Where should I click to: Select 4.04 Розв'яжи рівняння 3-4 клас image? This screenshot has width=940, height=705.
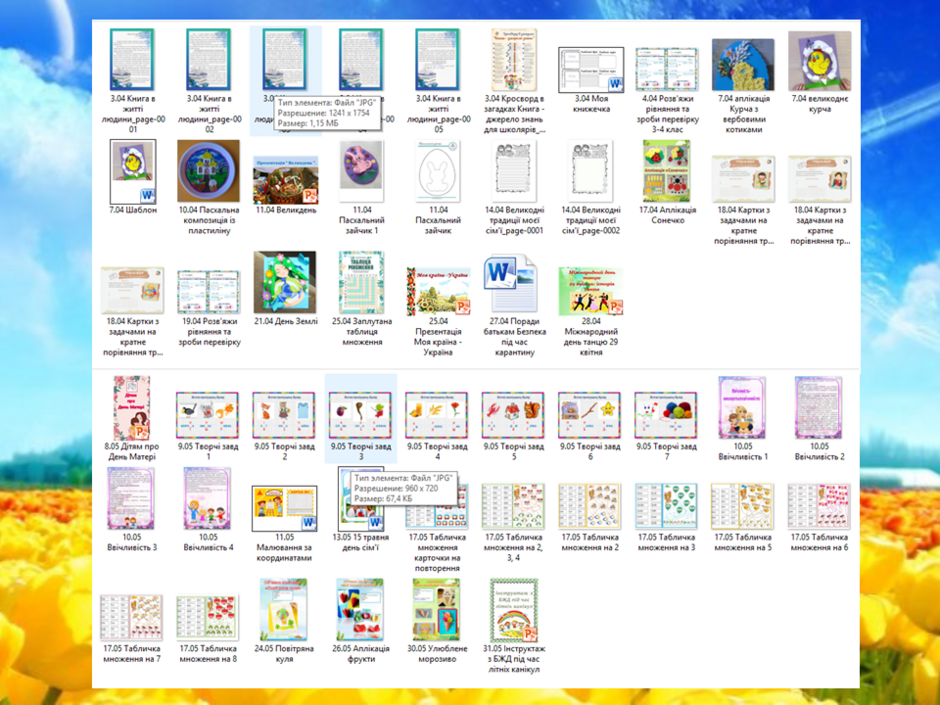click(667, 70)
